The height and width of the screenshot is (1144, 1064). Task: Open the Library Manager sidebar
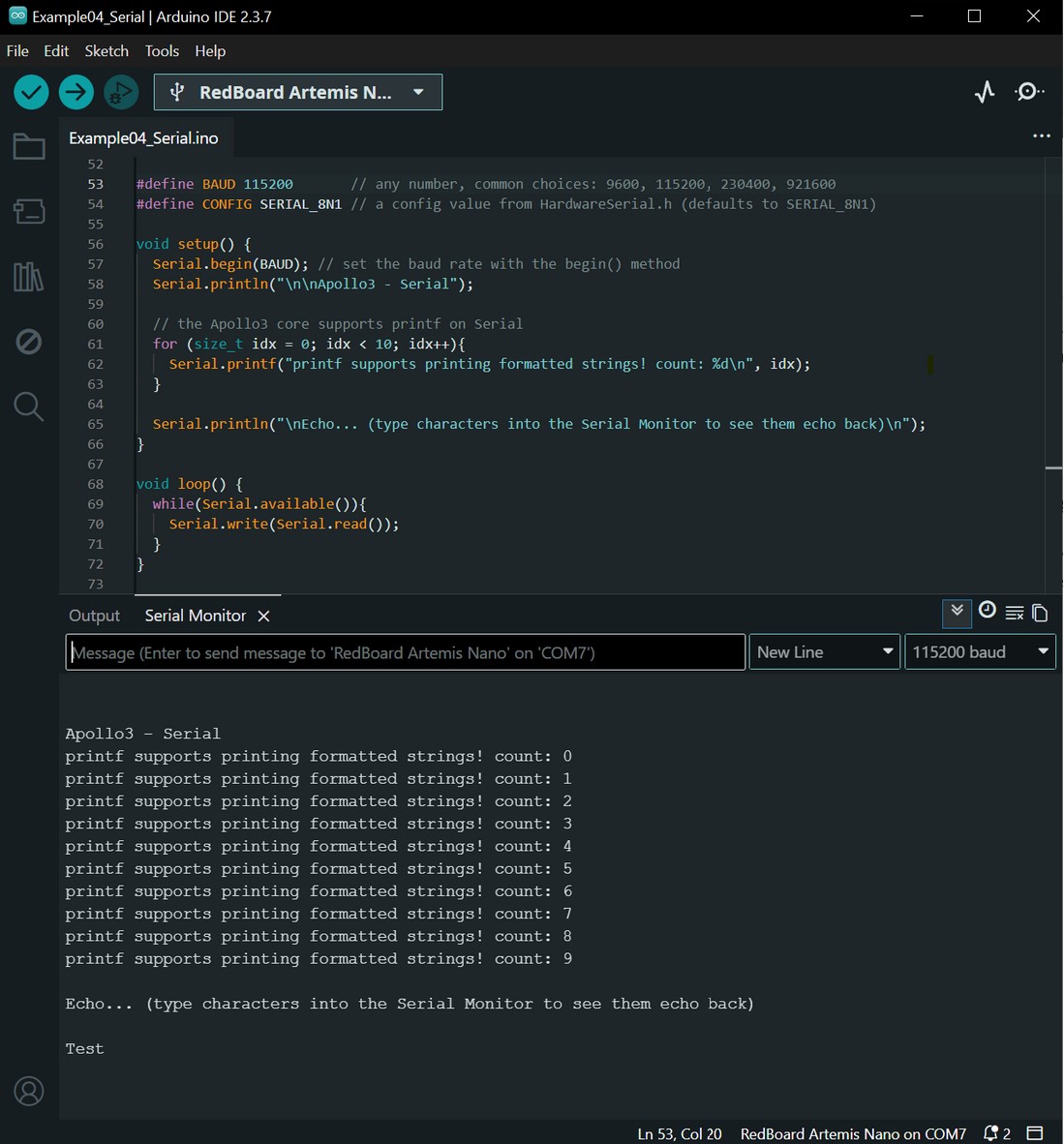pos(29,278)
